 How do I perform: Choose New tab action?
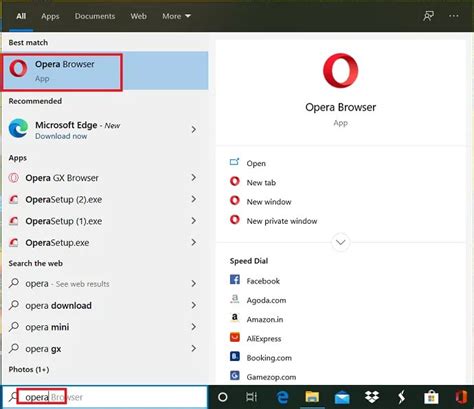click(x=261, y=182)
